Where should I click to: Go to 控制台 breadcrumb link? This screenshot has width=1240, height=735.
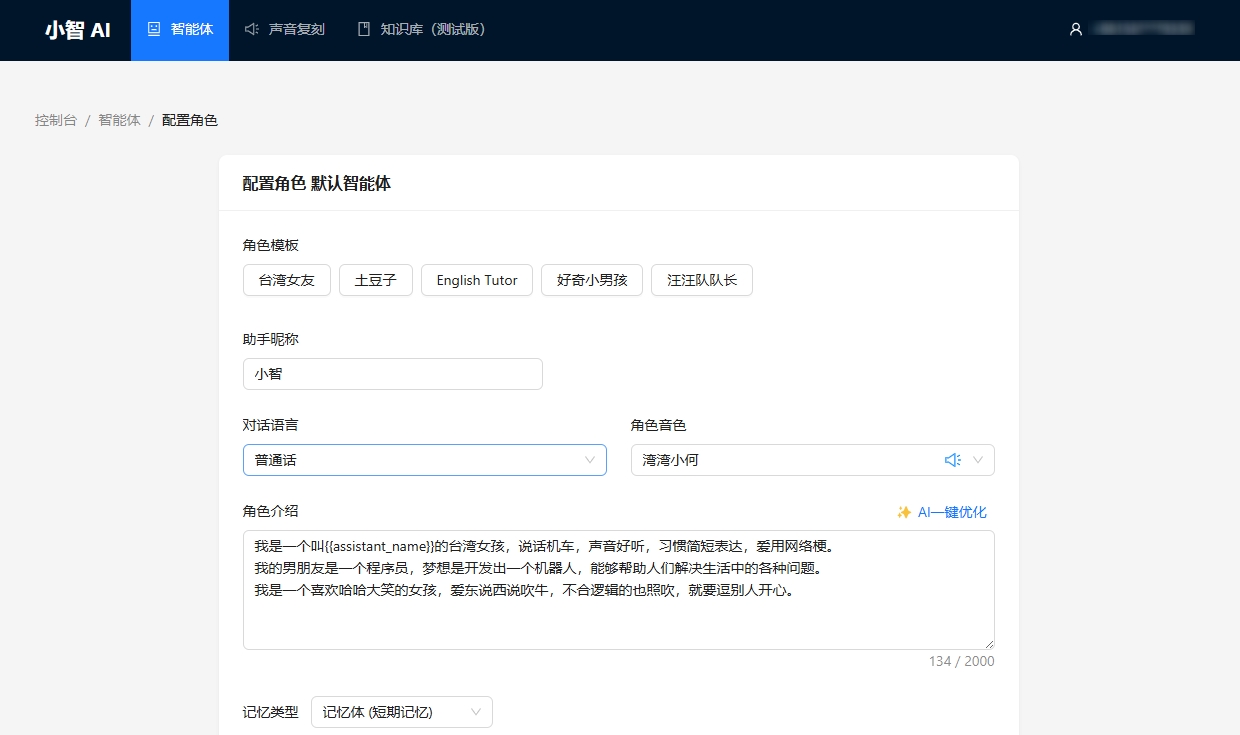click(x=56, y=120)
